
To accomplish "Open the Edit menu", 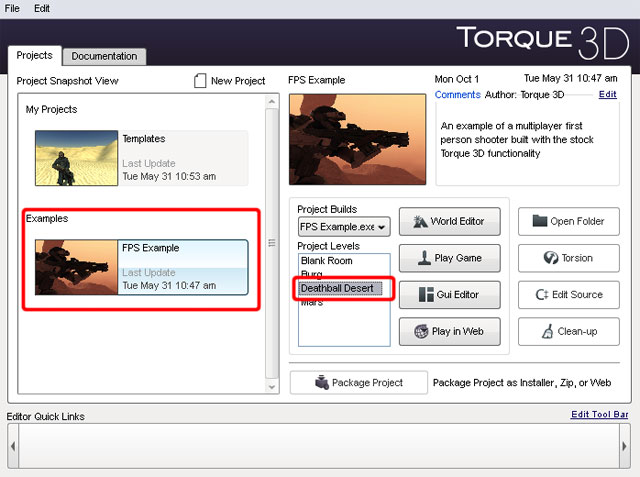I will click(x=42, y=8).
